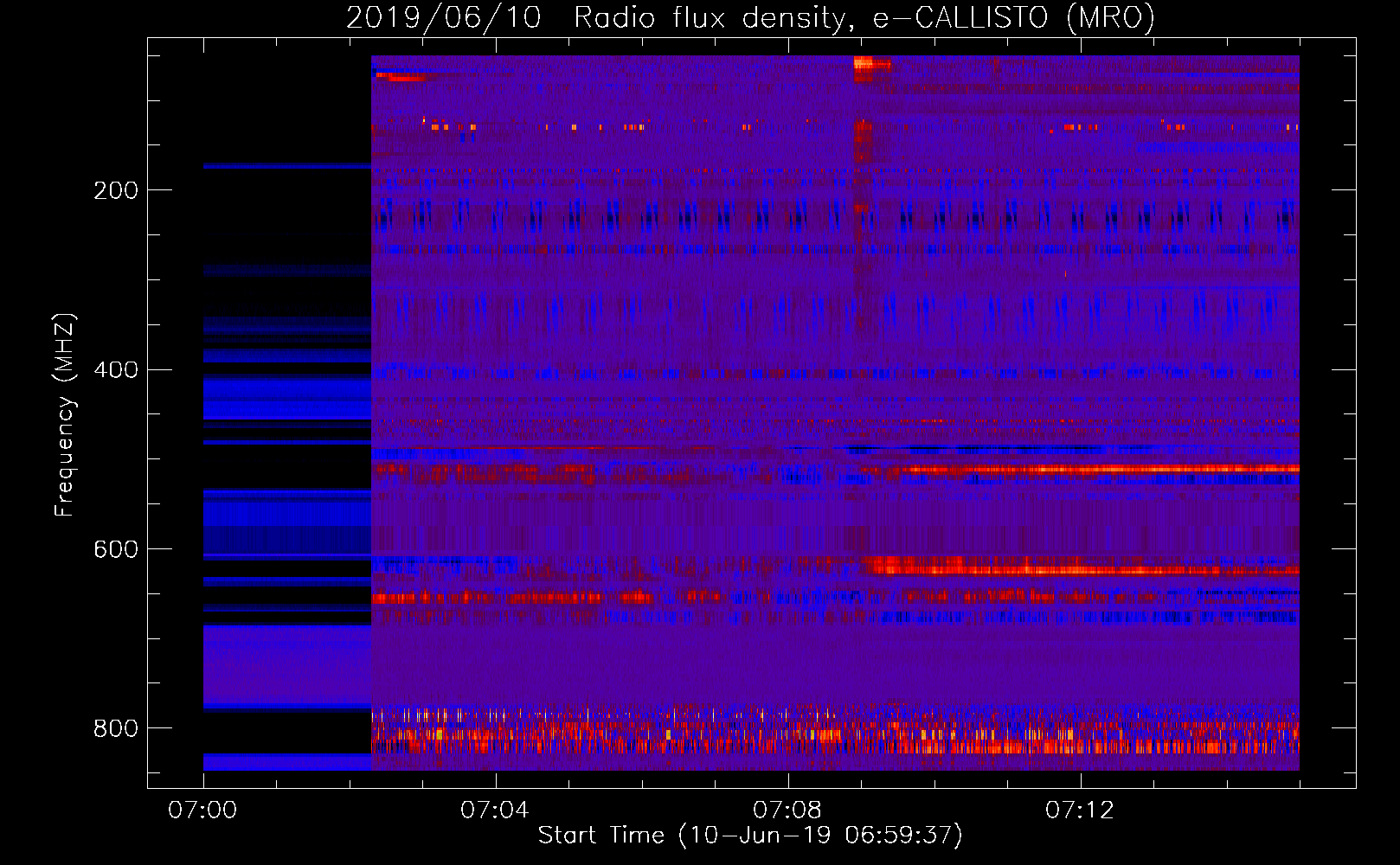
Task: Click the 07:04 time tick label
Action: coord(495,811)
